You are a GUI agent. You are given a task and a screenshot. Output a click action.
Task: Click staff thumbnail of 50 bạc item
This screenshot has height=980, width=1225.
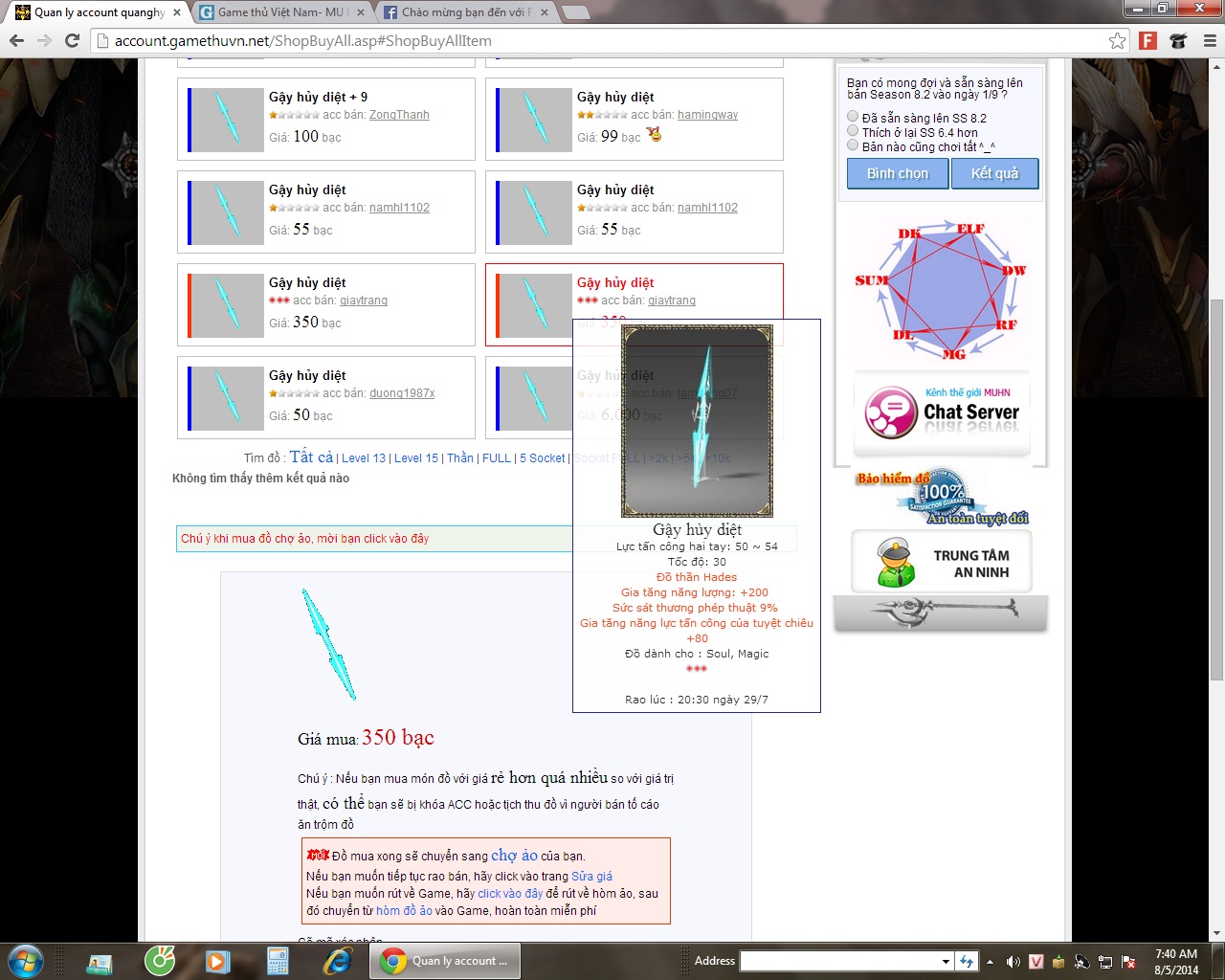[228, 398]
